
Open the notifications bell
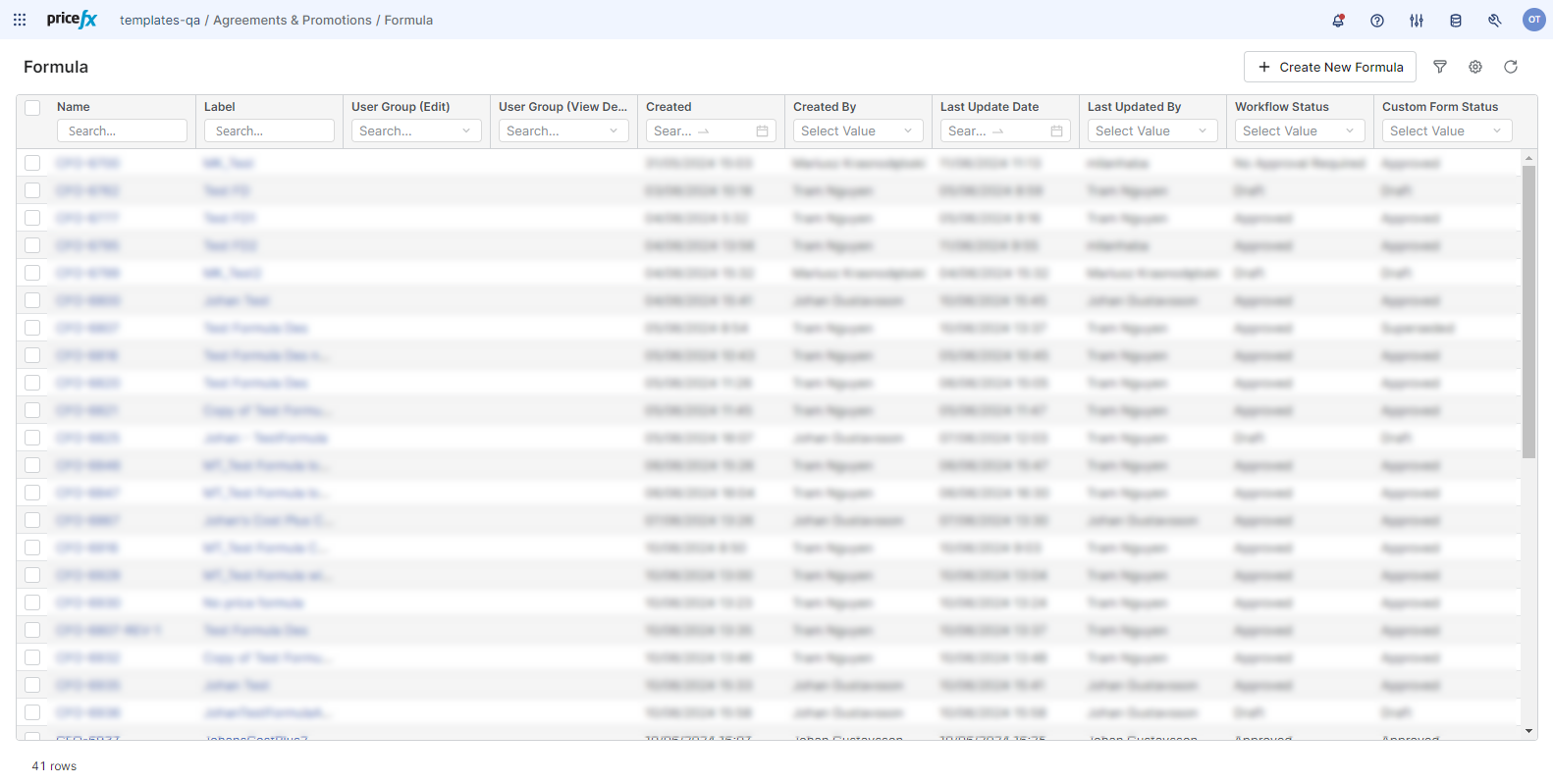(x=1338, y=20)
